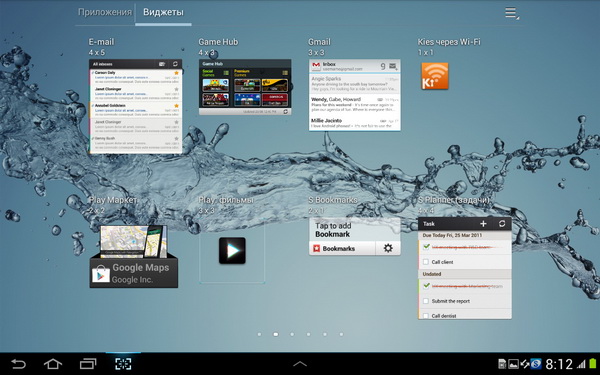
Task: Check the Submit the report checkbox
Action: [x=426, y=301]
